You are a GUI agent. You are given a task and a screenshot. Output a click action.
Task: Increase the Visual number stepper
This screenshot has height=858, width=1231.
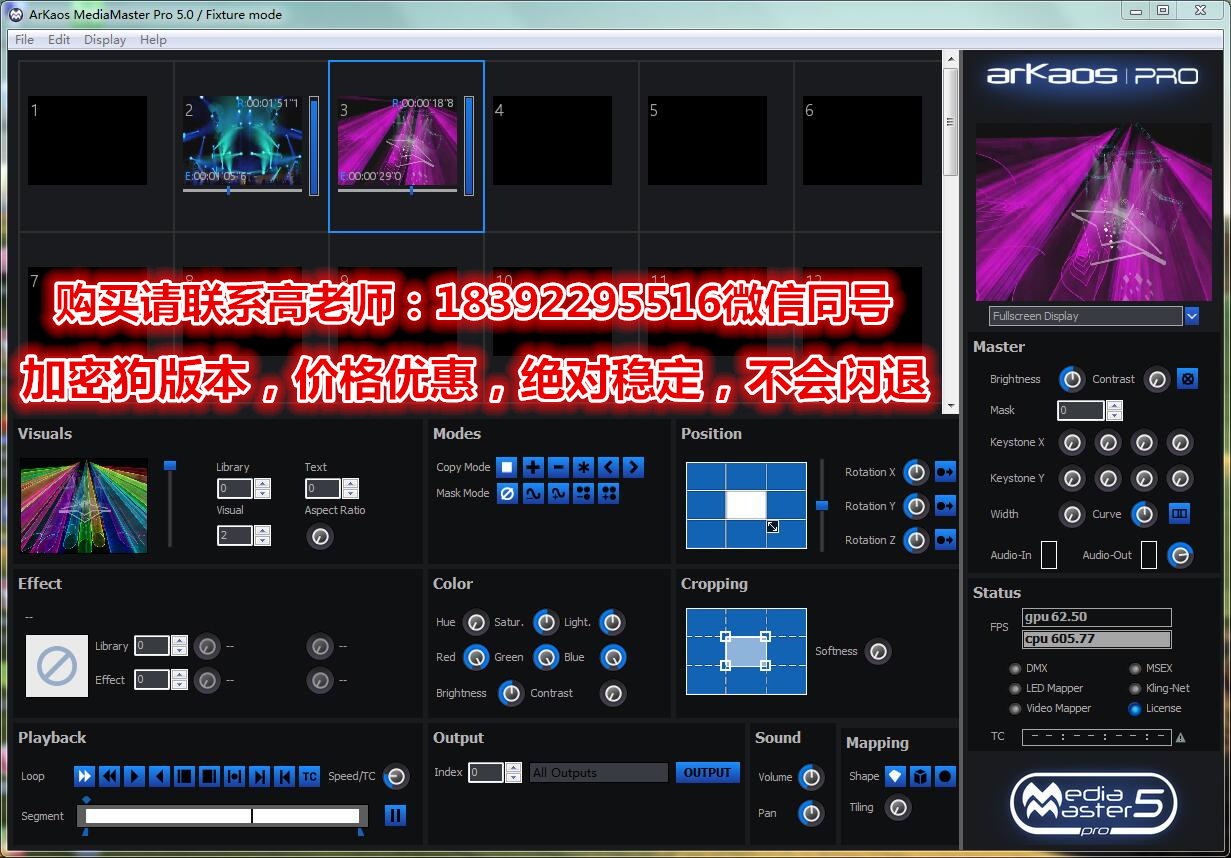(x=263, y=531)
